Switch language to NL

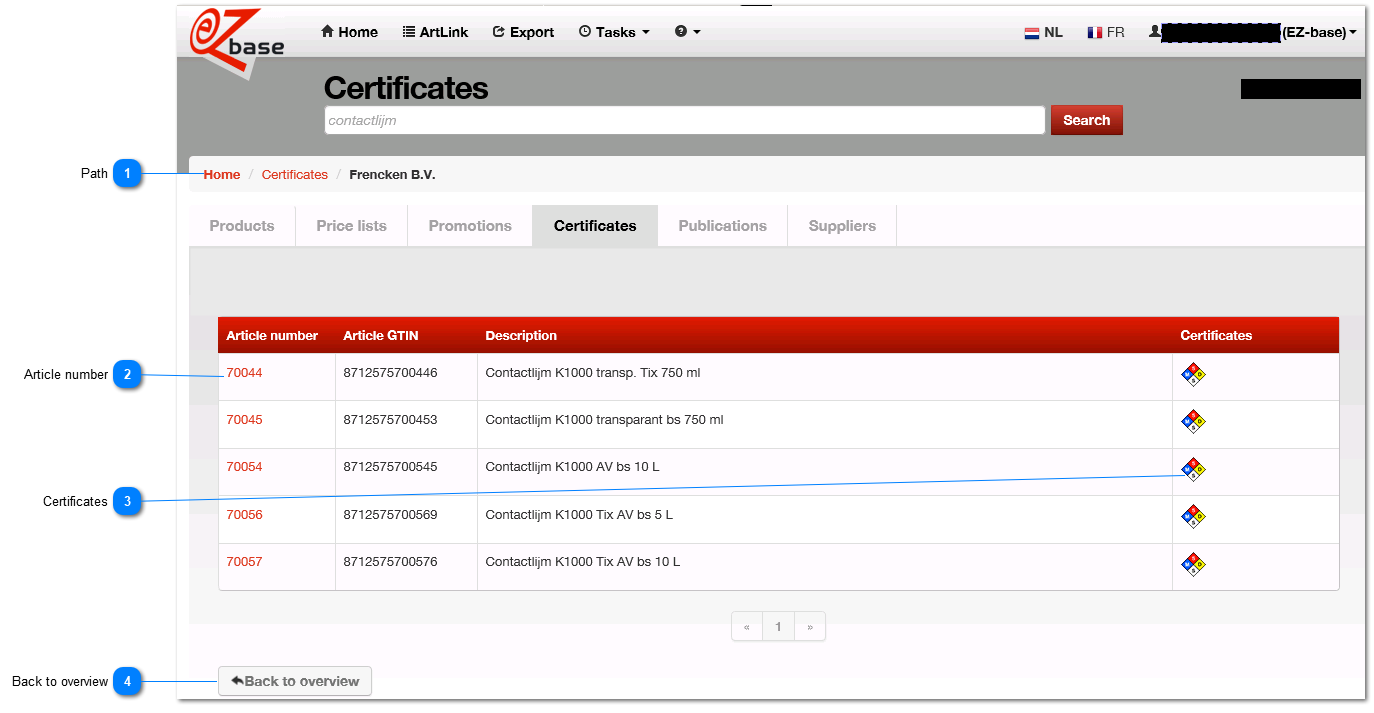coord(1043,32)
